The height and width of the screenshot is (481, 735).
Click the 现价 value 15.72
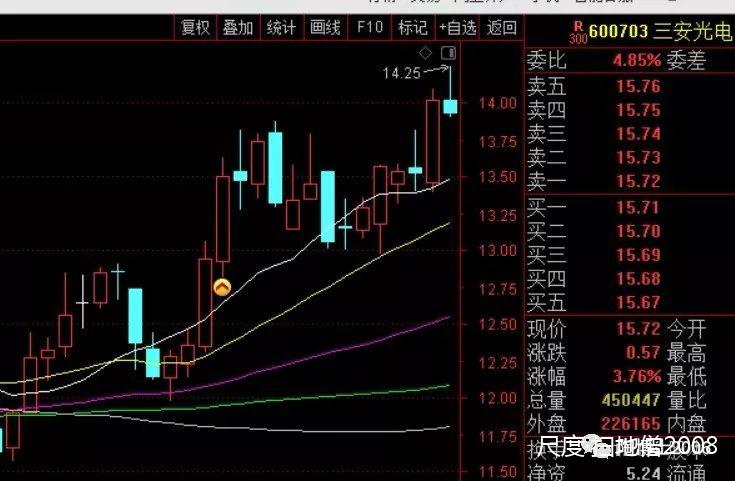tap(638, 329)
